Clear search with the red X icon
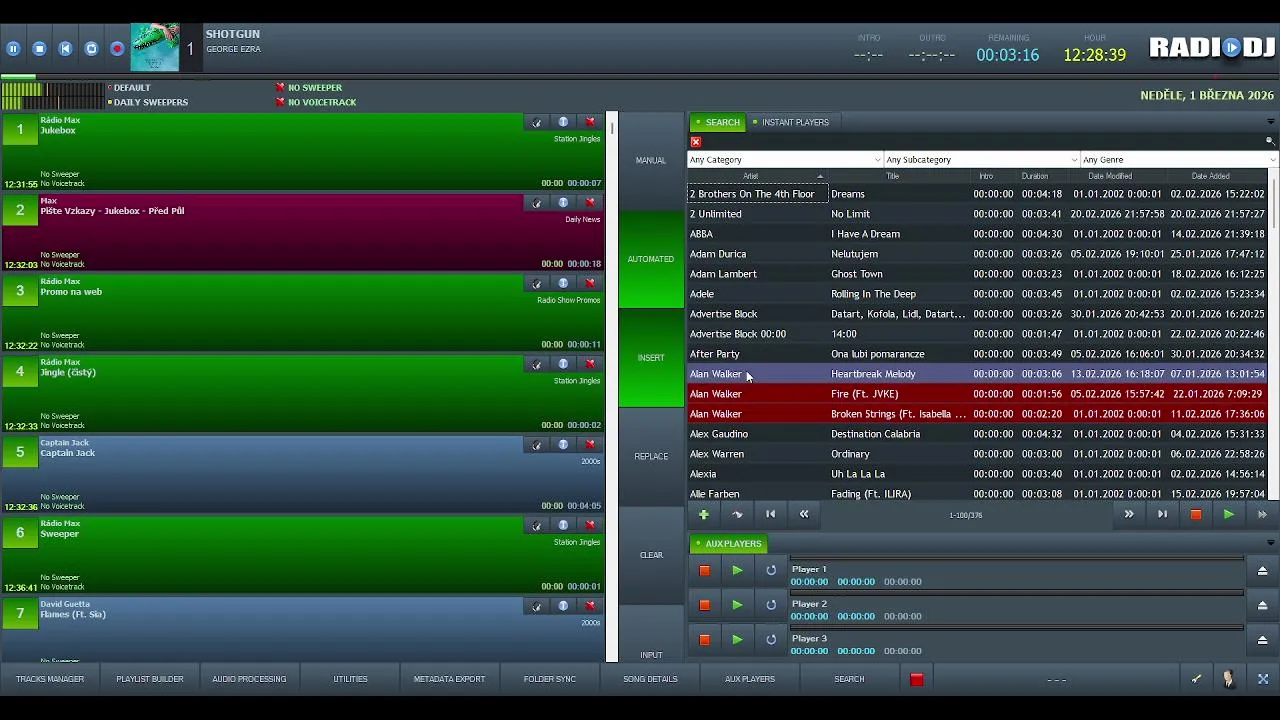The image size is (1280, 720). click(696, 142)
